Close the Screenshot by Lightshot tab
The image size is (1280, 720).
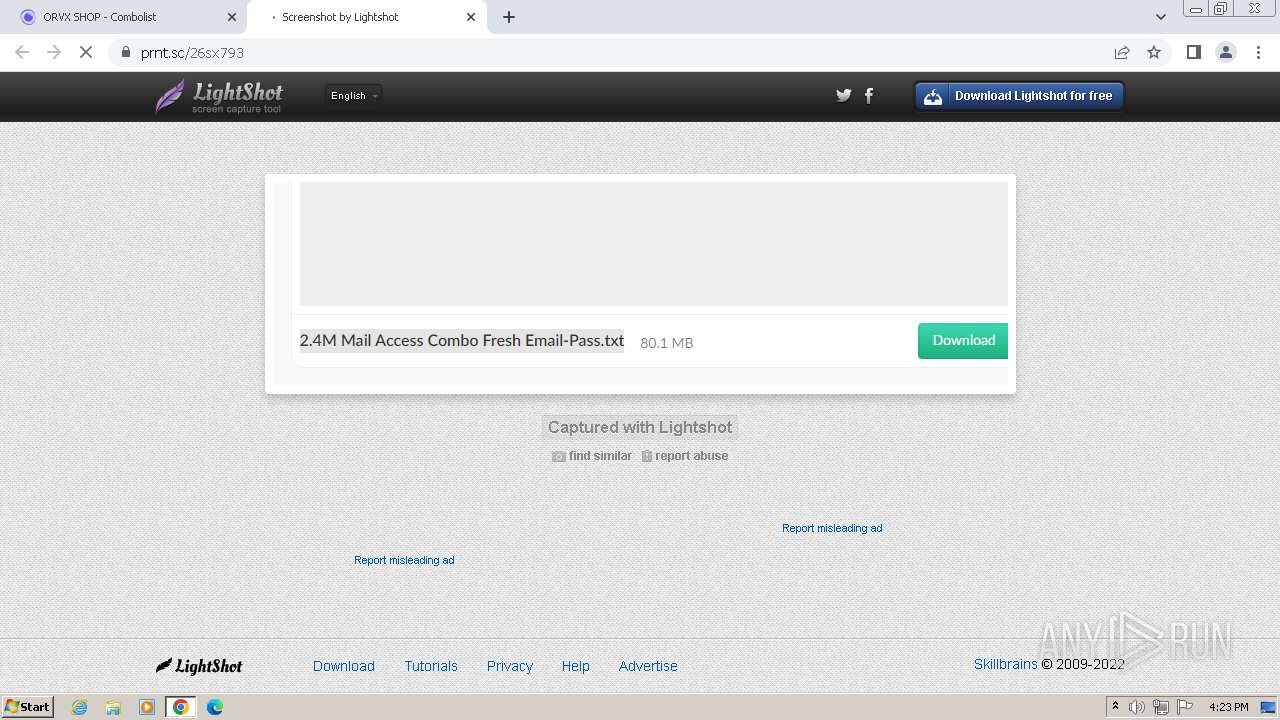click(x=471, y=17)
